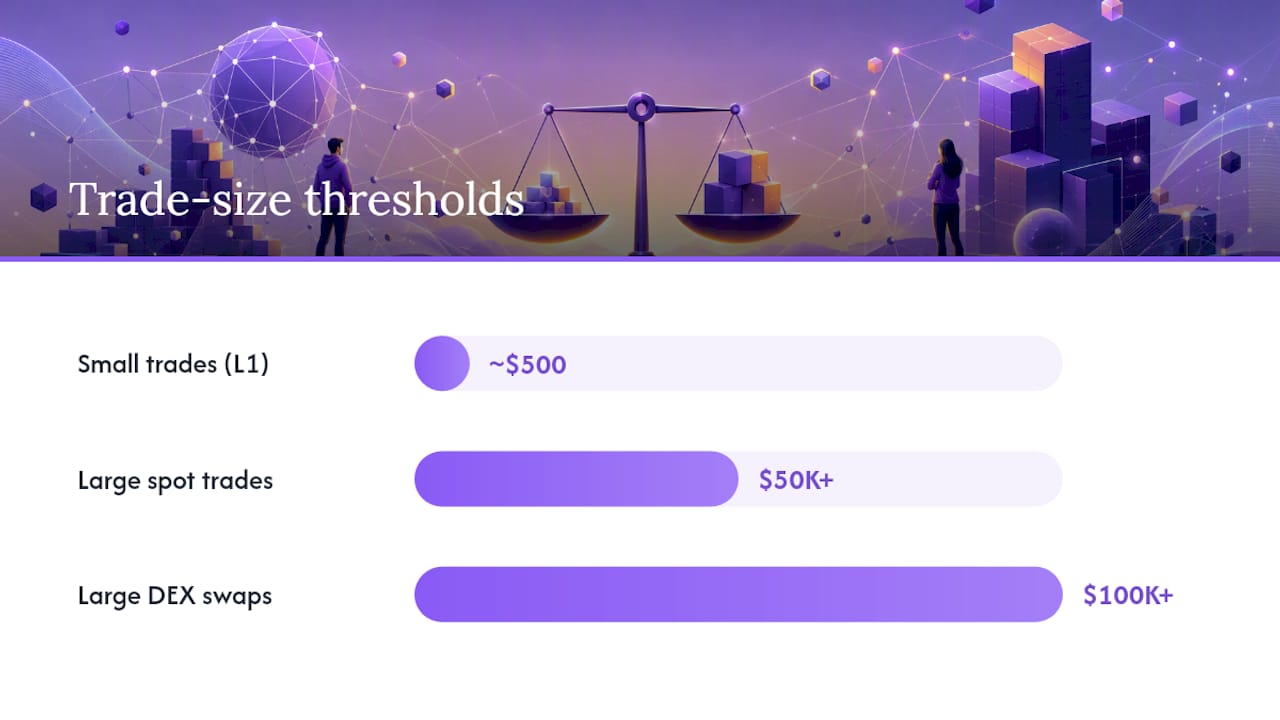Click the balance scale center pivot
The width and height of the screenshot is (1280, 720).
(641, 105)
